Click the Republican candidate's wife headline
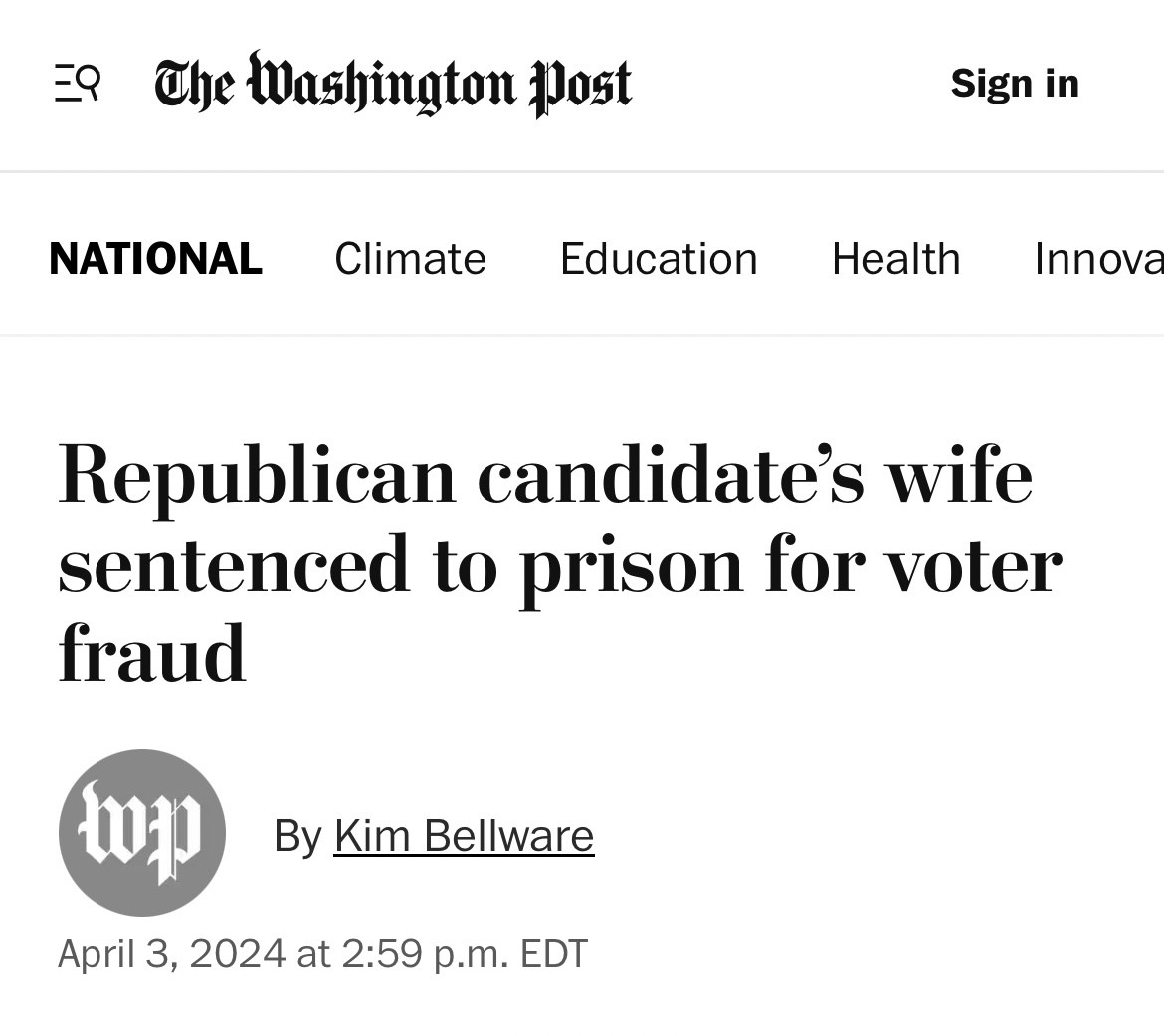This screenshot has height=1036, width=1164. click(x=560, y=561)
